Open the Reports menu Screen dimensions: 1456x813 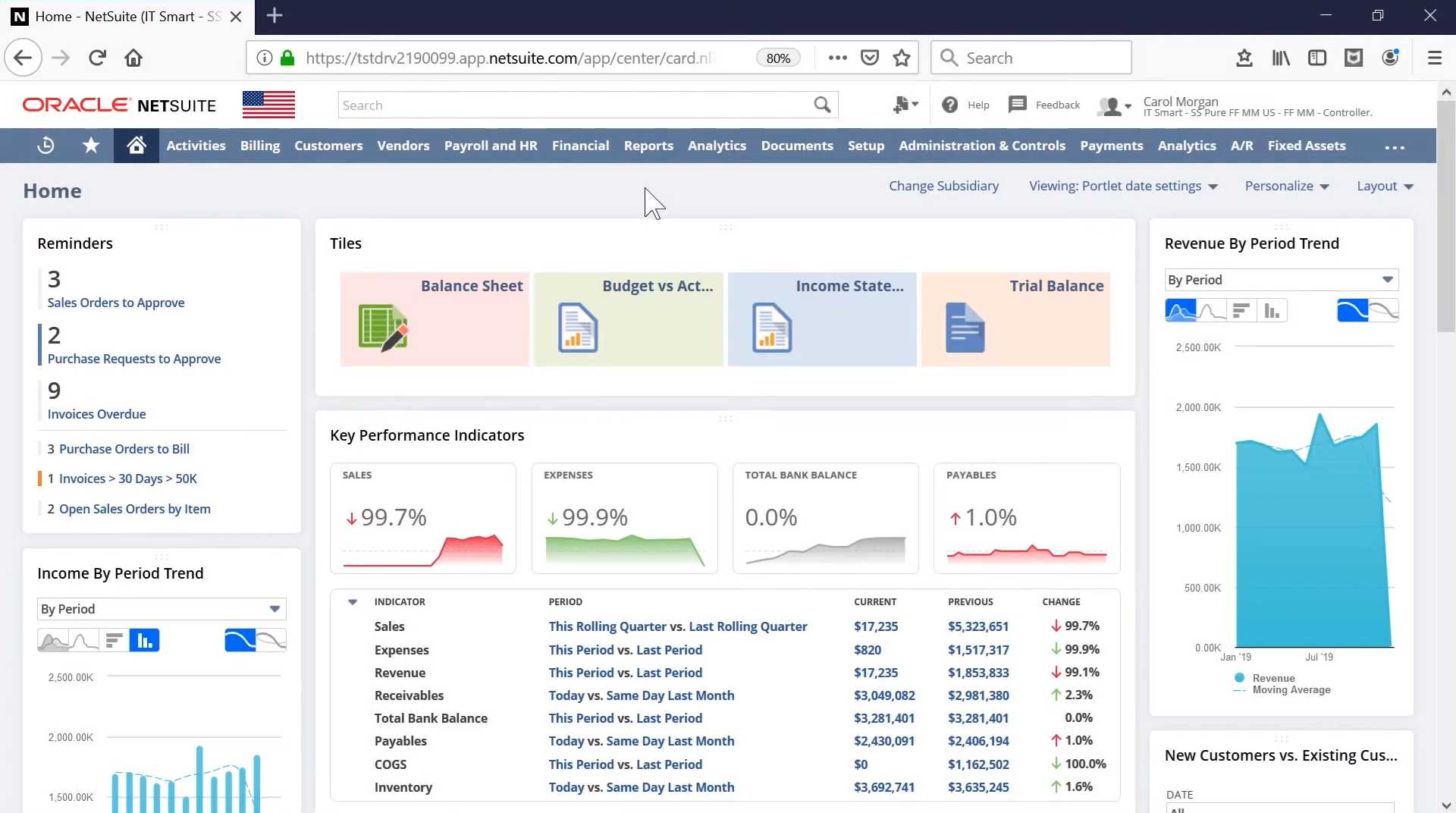648,146
